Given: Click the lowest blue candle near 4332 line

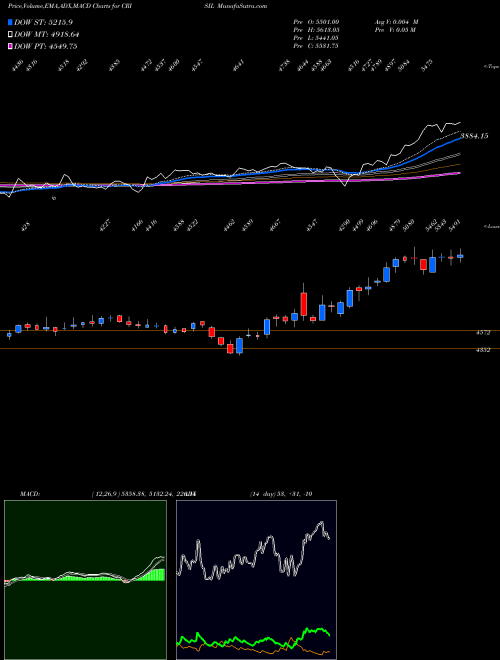Looking at the screenshot, I should click(239, 345).
